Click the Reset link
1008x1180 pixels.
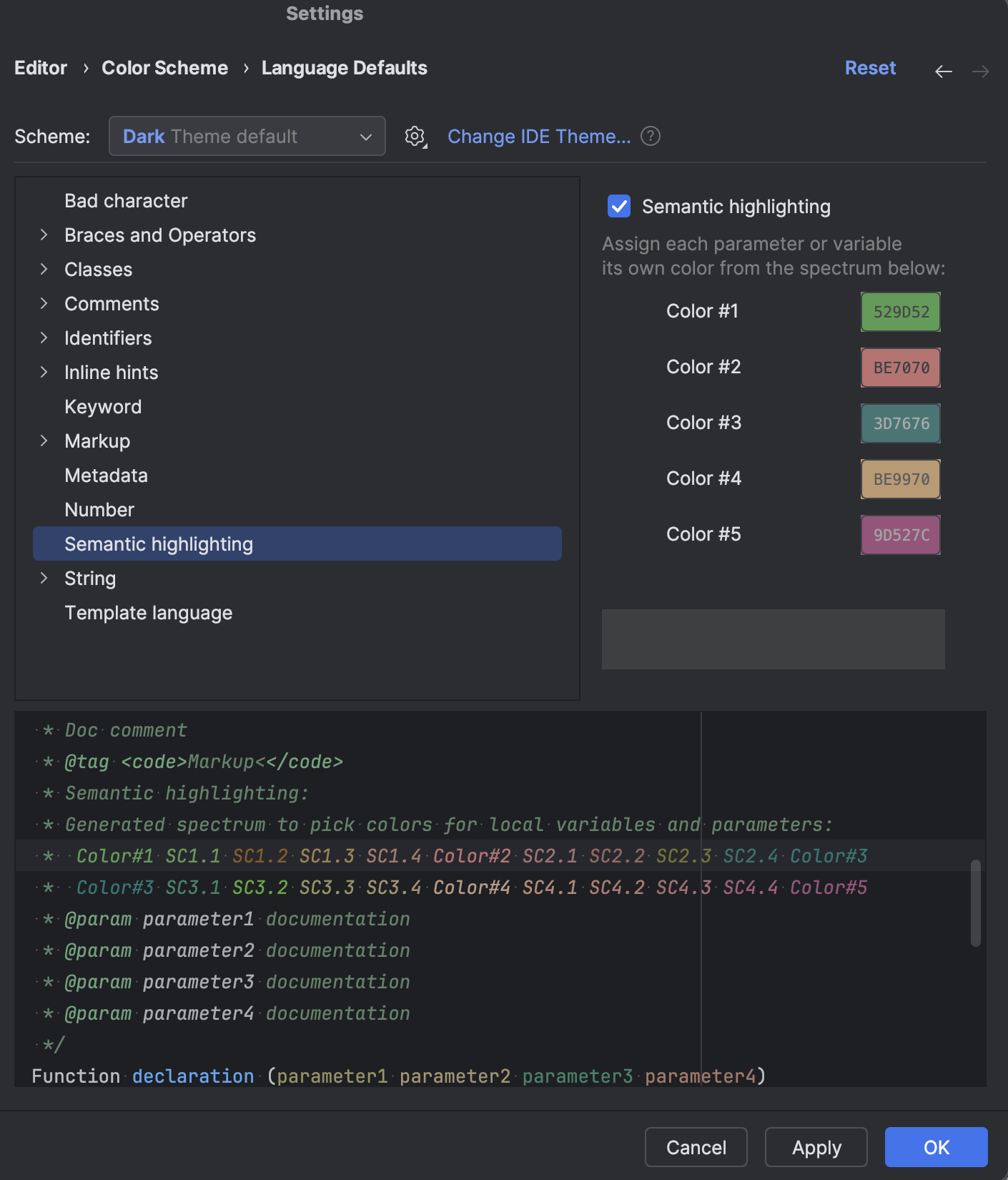pos(870,68)
